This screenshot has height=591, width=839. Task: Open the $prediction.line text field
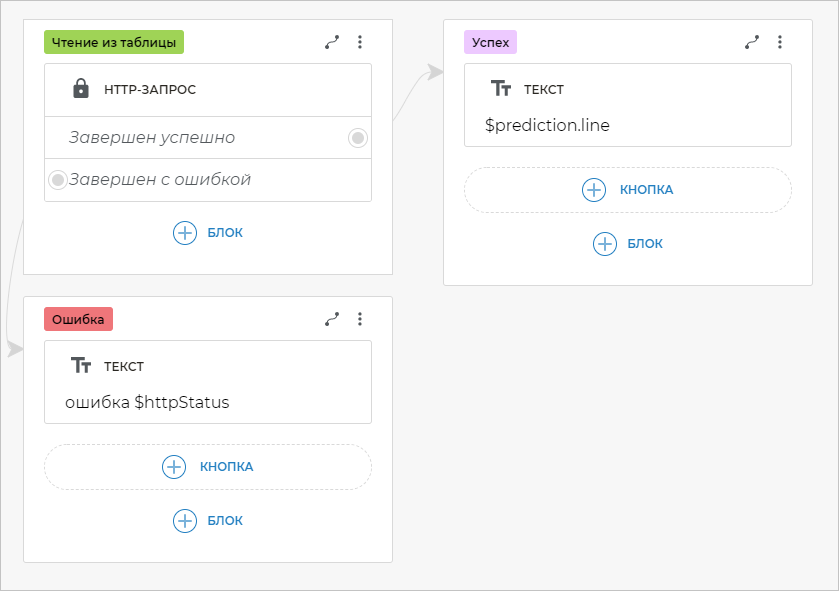[547, 126]
